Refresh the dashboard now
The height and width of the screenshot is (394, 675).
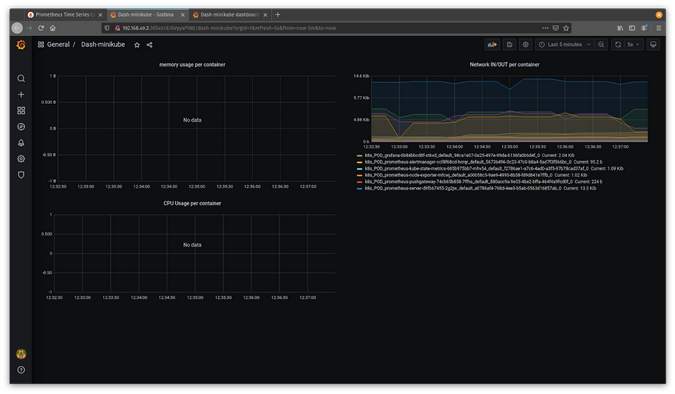[618, 44]
